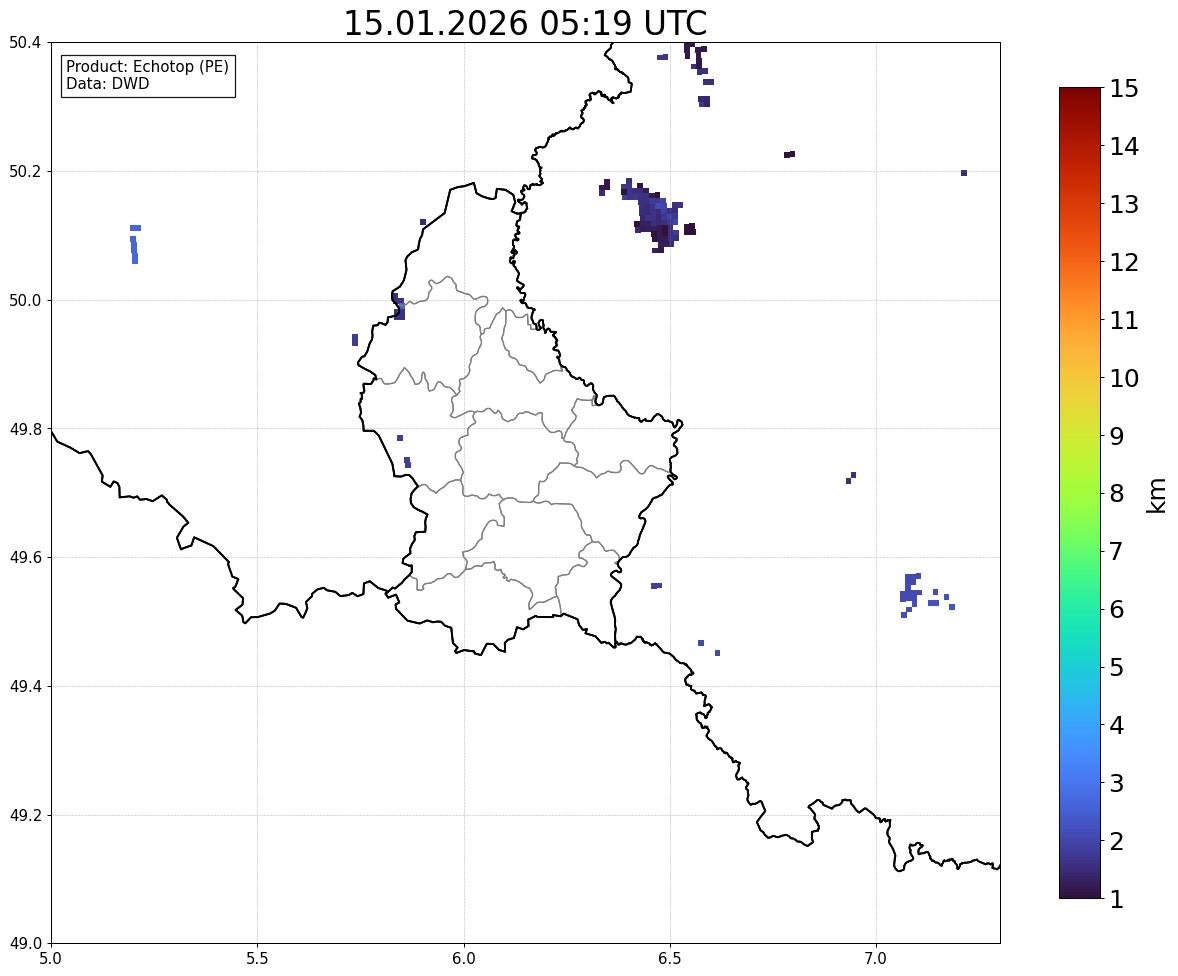1178x976 pixels.
Task: Click the "Data: DWD" legend line
Action: pyautogui.click(x=107, y=83)
